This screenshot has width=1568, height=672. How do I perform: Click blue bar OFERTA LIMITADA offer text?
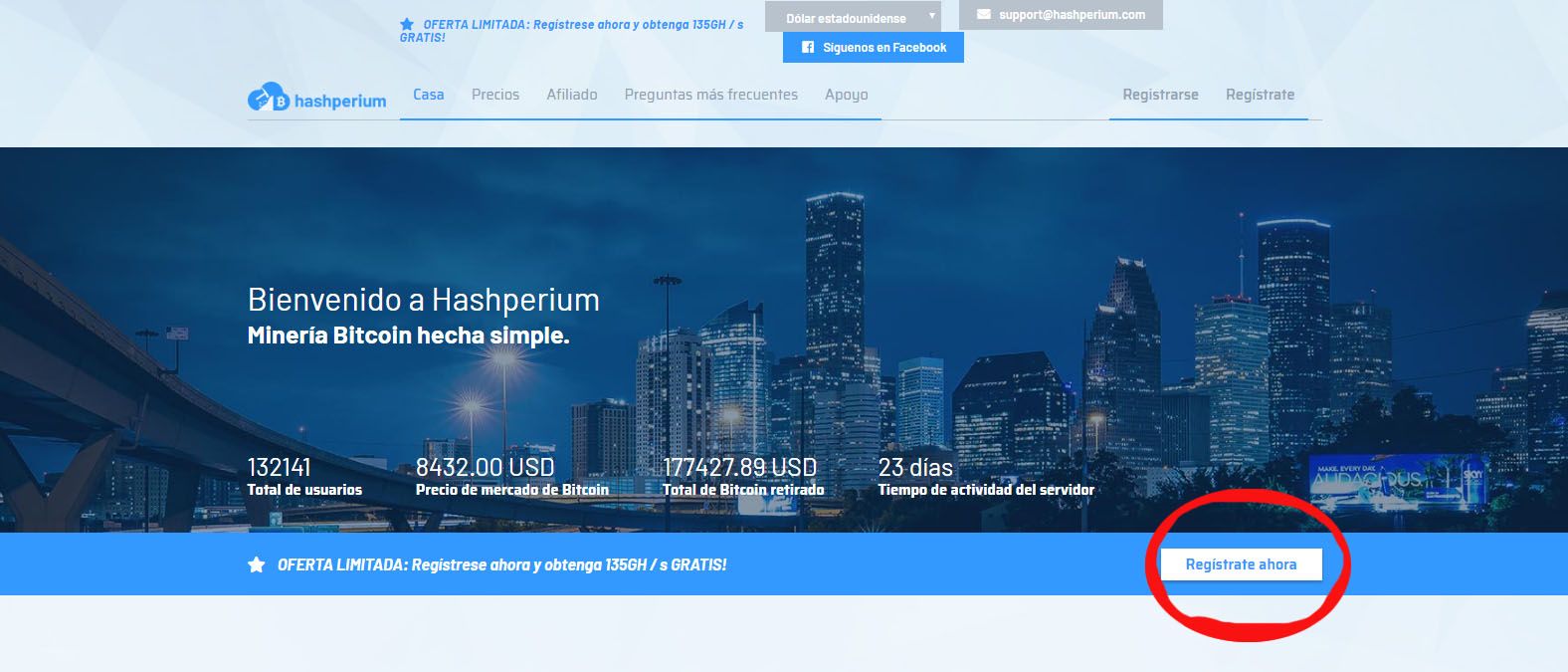coord(502,564)
